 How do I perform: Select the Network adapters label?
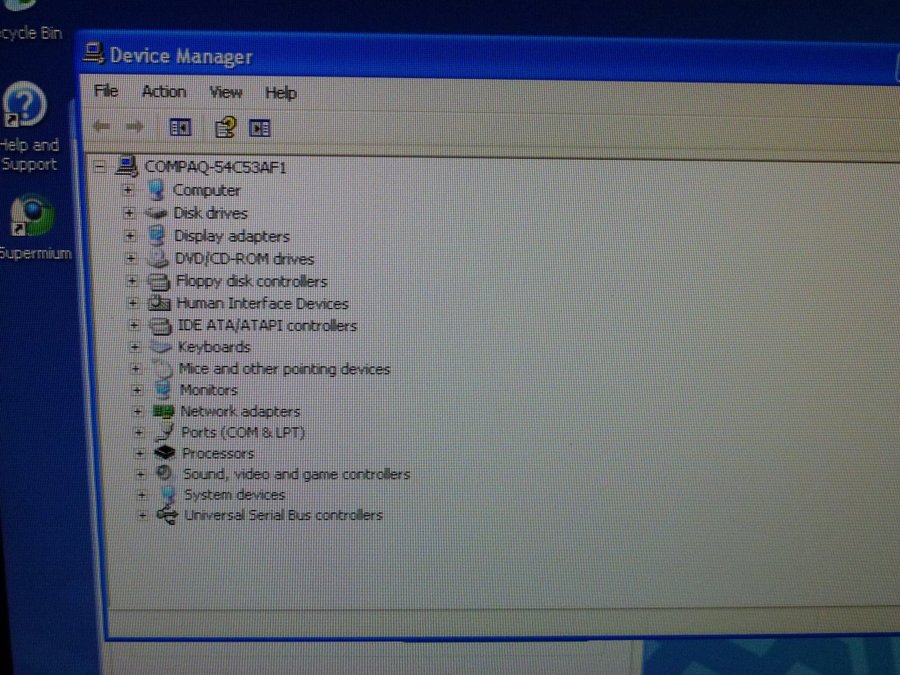tap(240, 412)
